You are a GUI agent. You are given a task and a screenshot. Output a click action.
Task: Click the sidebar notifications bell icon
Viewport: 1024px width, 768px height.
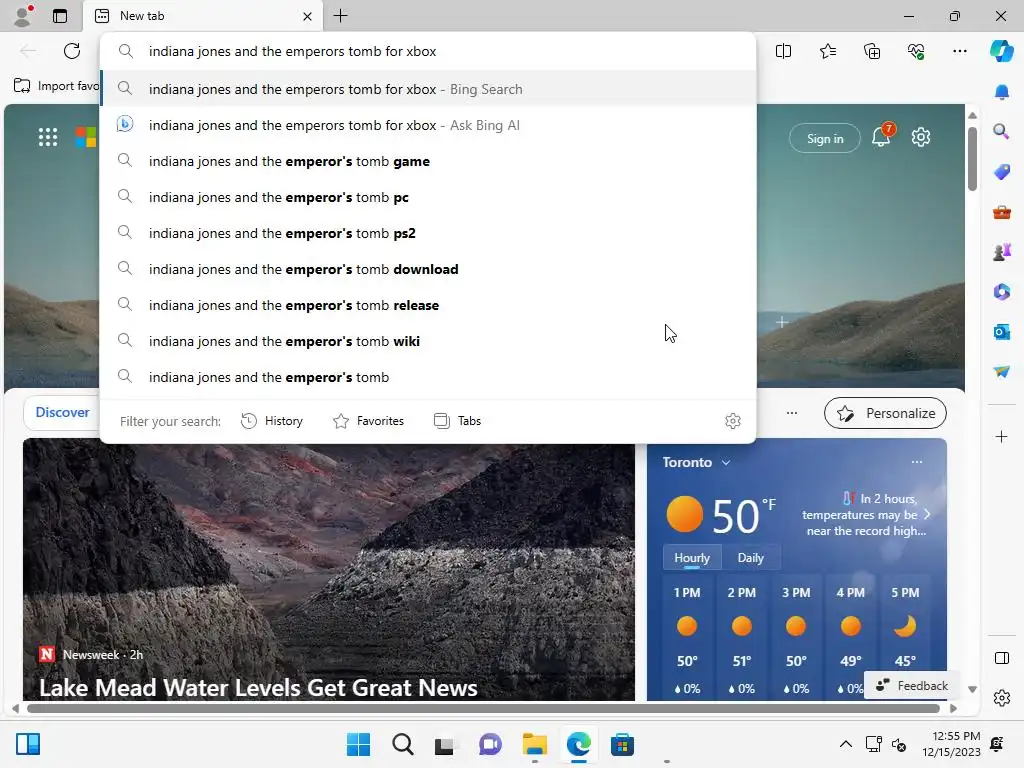[x=1002, y=92]
